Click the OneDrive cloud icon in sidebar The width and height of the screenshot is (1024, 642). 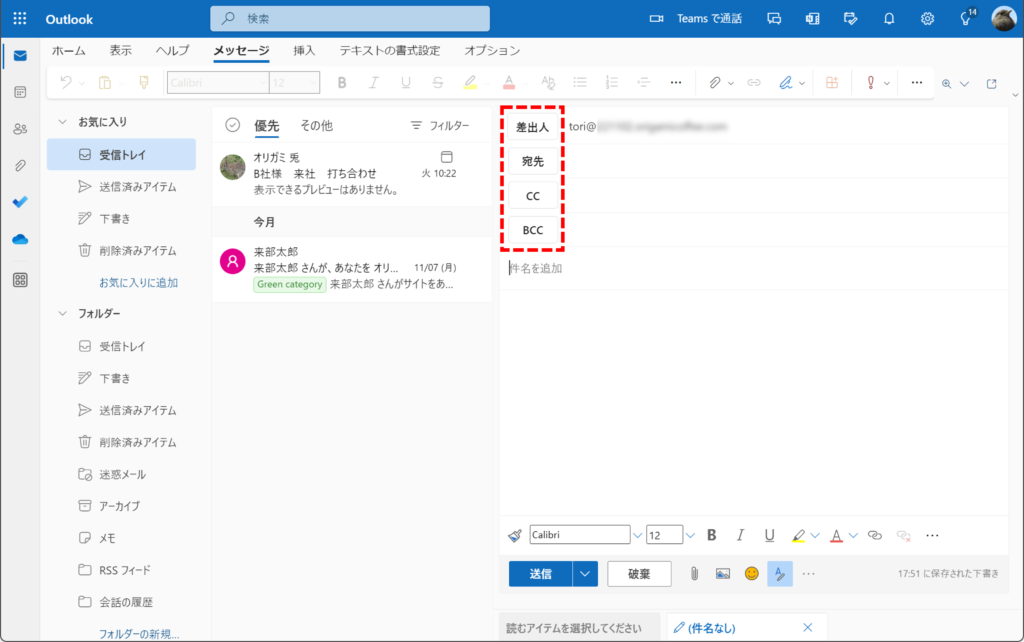click(20, 239)
